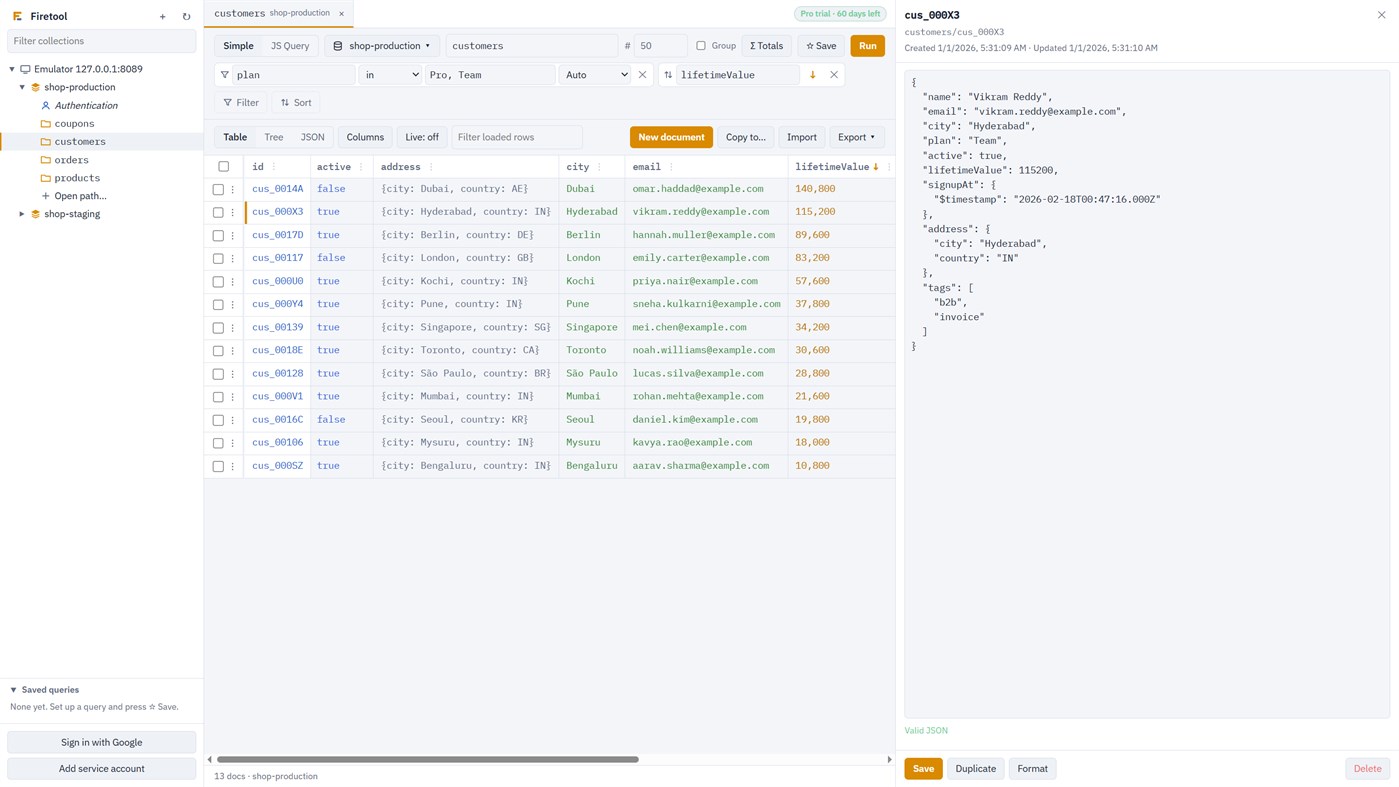Click the horizontal scrollbar below the table
The height and width of the screenshot is (787, 1399).
pyautogui.click(x=428, y=760)
